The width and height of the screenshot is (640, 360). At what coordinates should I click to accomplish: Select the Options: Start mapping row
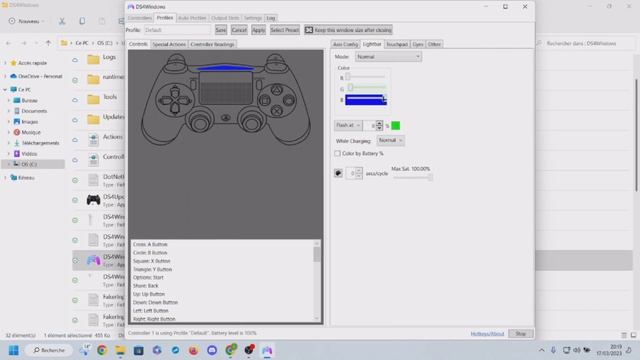coord(148,277)
